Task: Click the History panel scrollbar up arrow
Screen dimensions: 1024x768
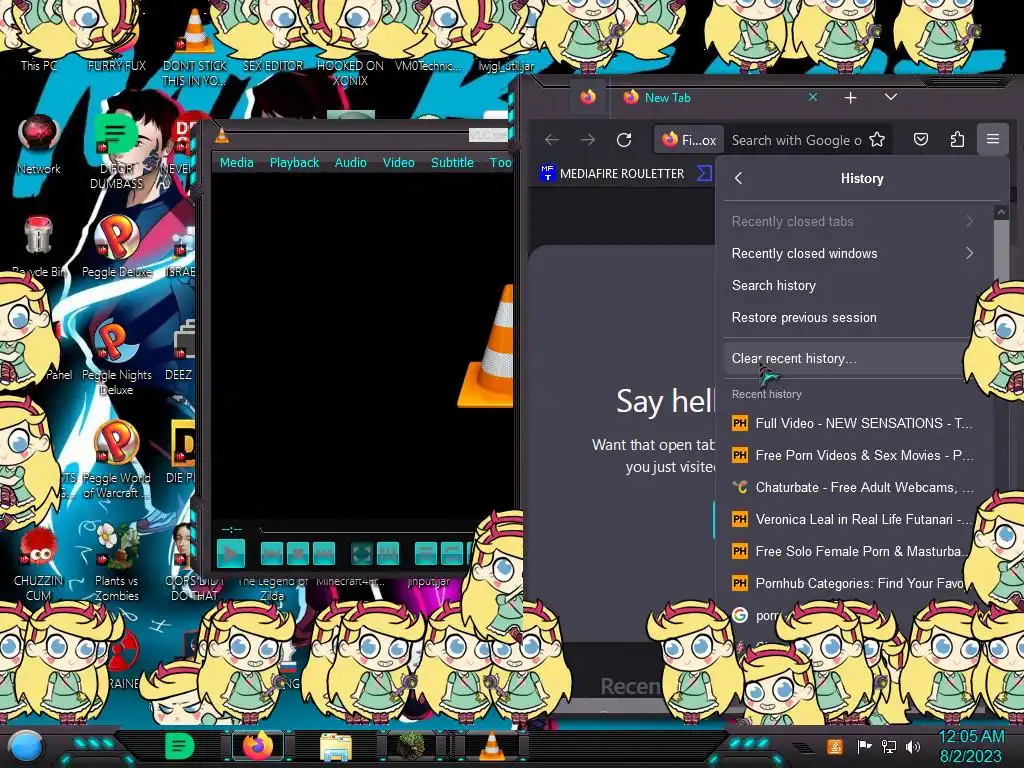Action: point(1000,212)
